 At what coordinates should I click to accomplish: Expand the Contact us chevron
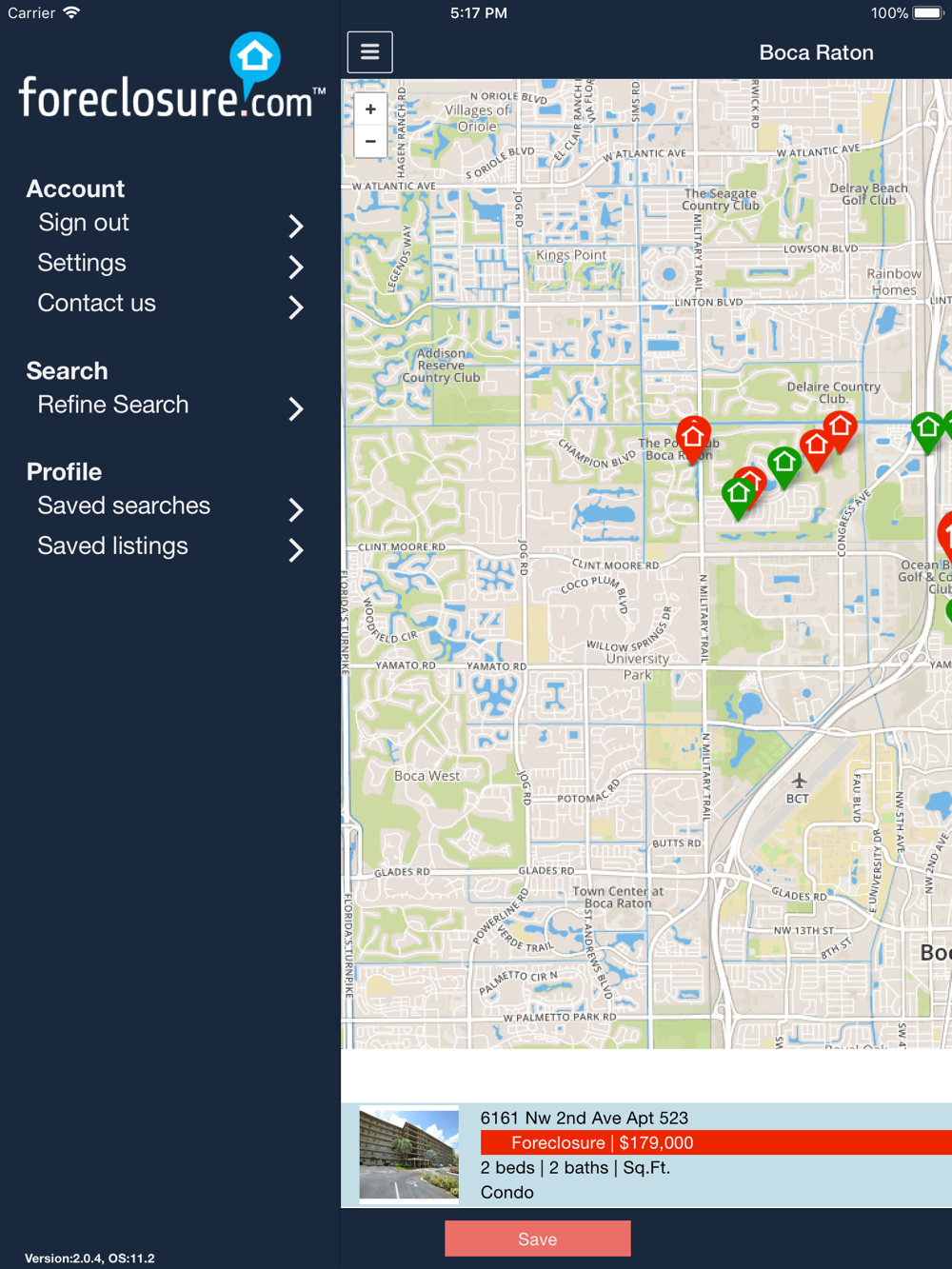point(296,307)
